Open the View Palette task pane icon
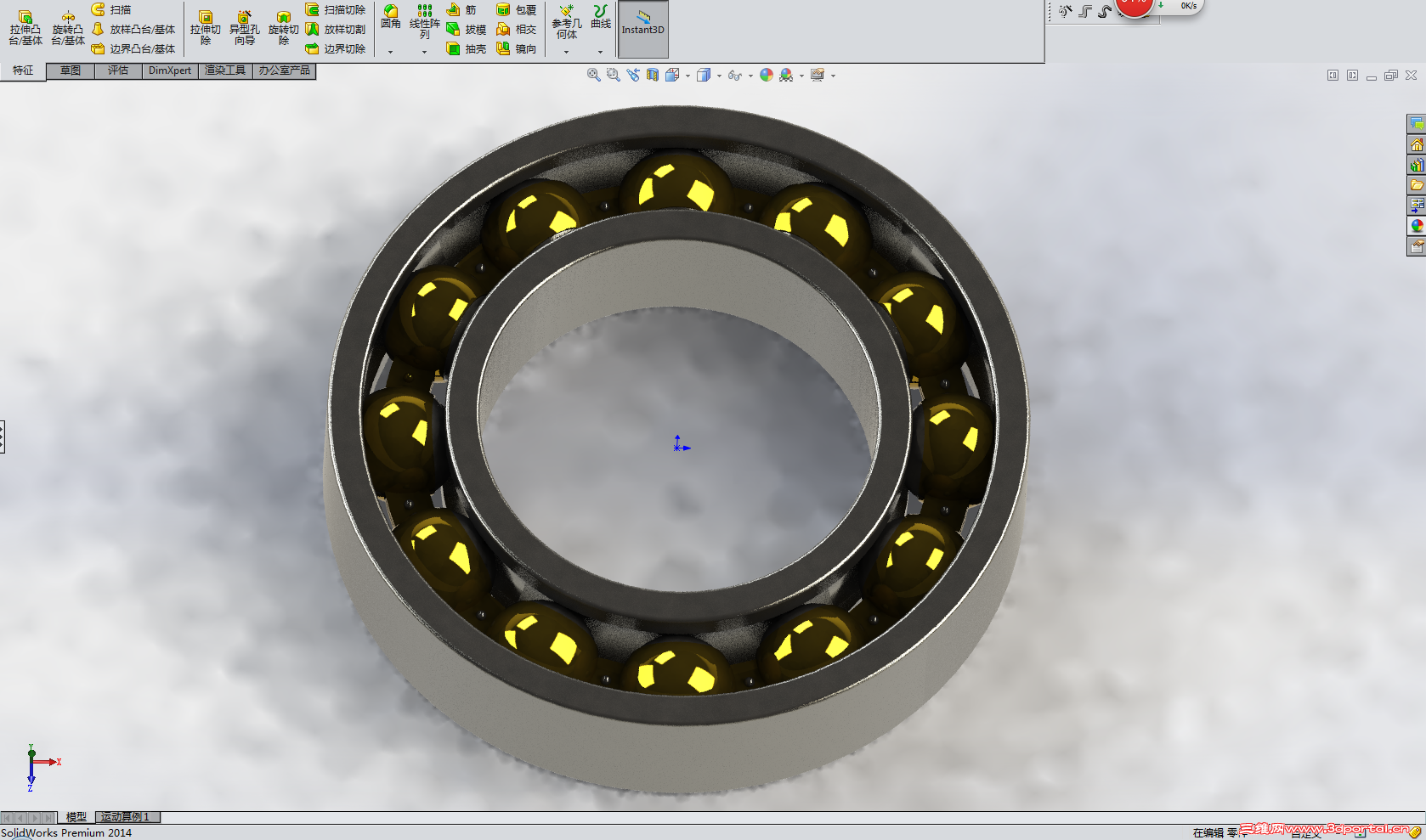1426x840 pixels. pyautogui.click(x=1417, y=206)
